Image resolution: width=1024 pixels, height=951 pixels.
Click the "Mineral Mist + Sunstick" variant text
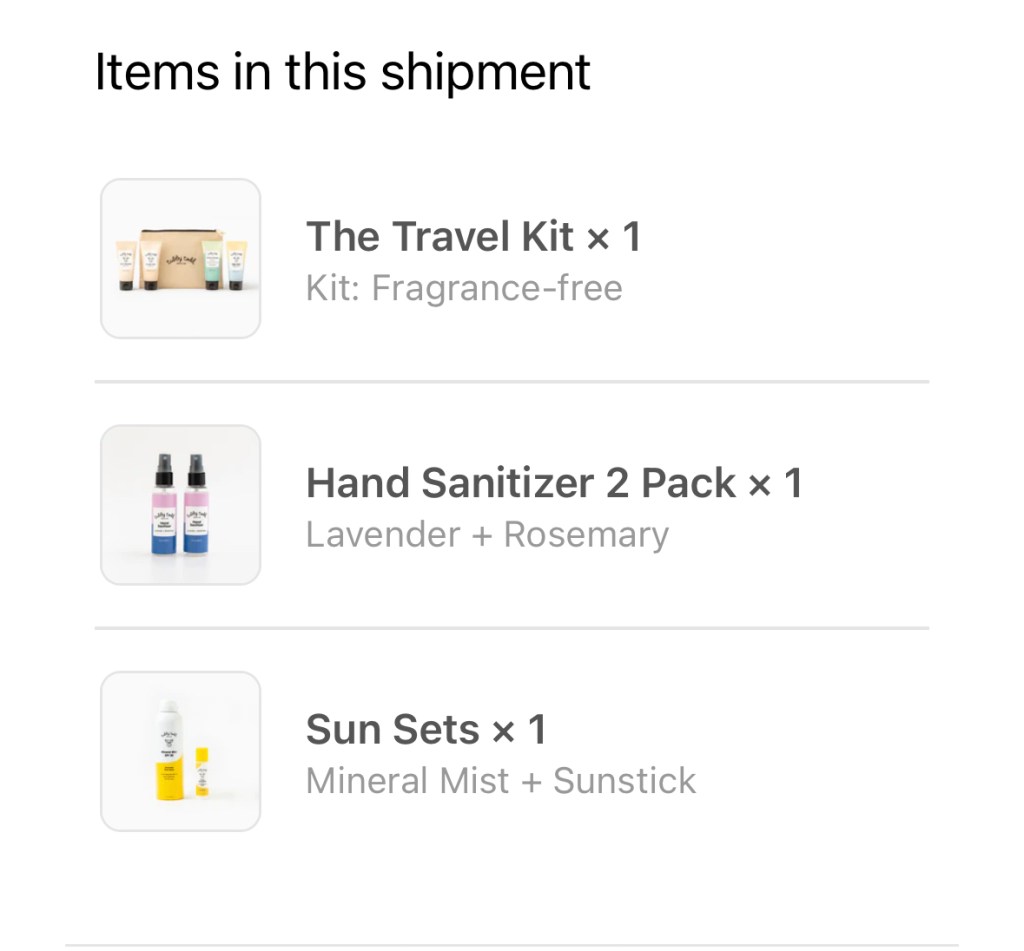pos(501,781)
